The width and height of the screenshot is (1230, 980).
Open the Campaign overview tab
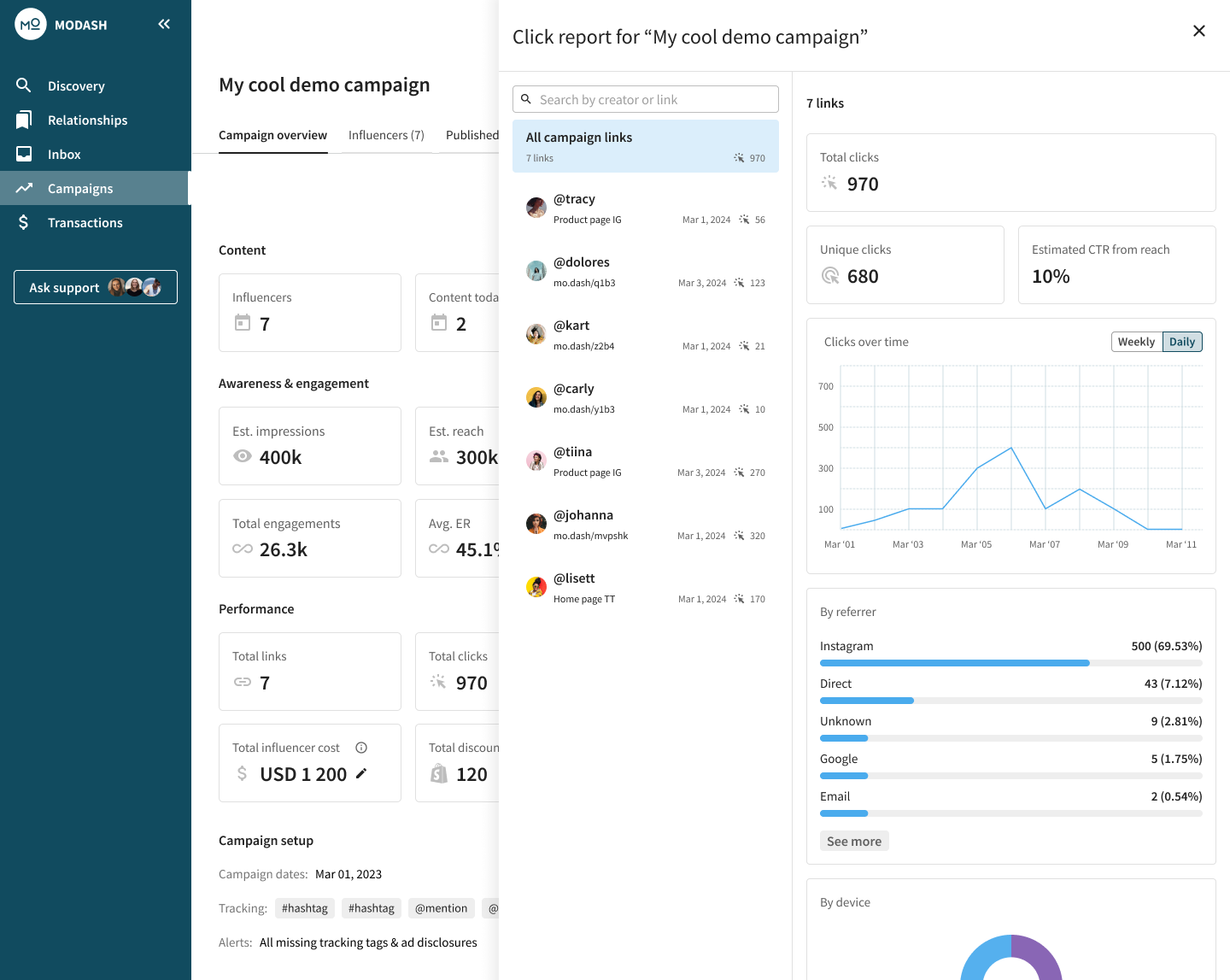272,135
